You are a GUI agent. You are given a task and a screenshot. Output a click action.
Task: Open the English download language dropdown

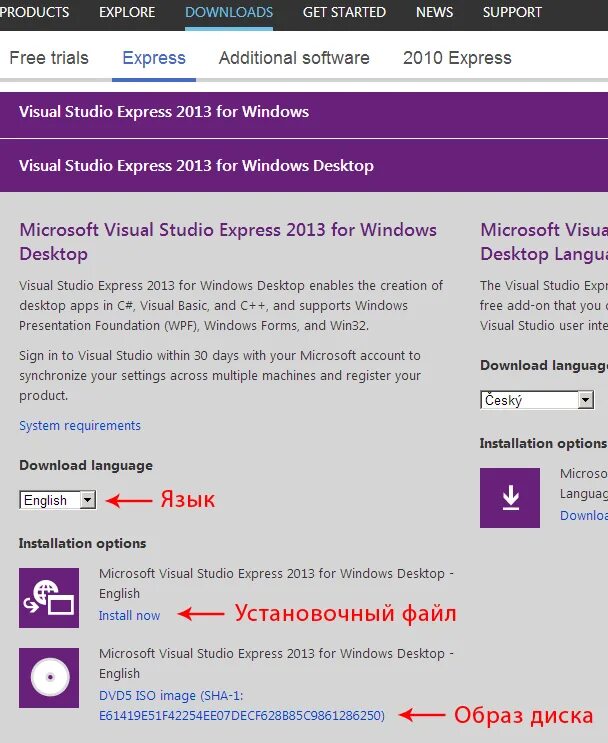click(58, 500)
